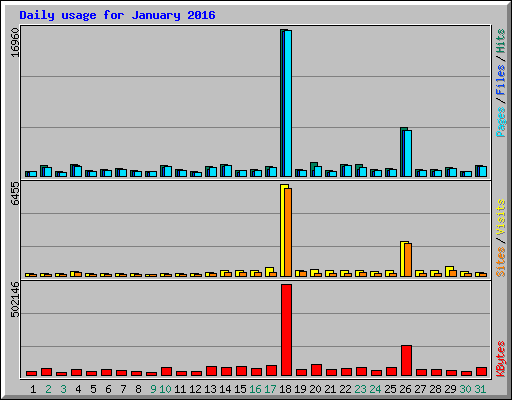Click day 20 hits bar
Viewport: 512px width, 400px height.
pos(314,169)
